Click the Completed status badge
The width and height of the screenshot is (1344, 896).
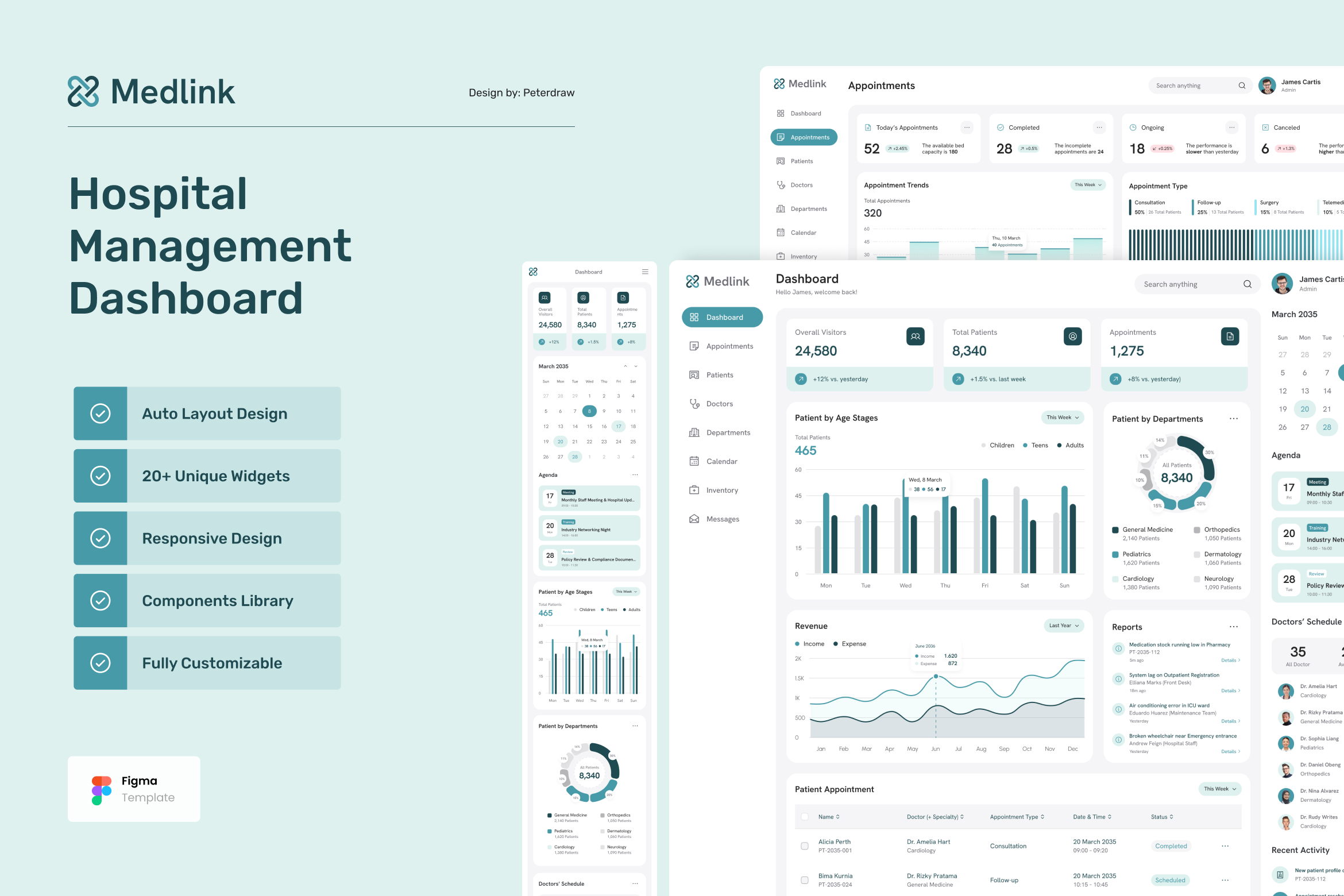[x=1171, y=846]
